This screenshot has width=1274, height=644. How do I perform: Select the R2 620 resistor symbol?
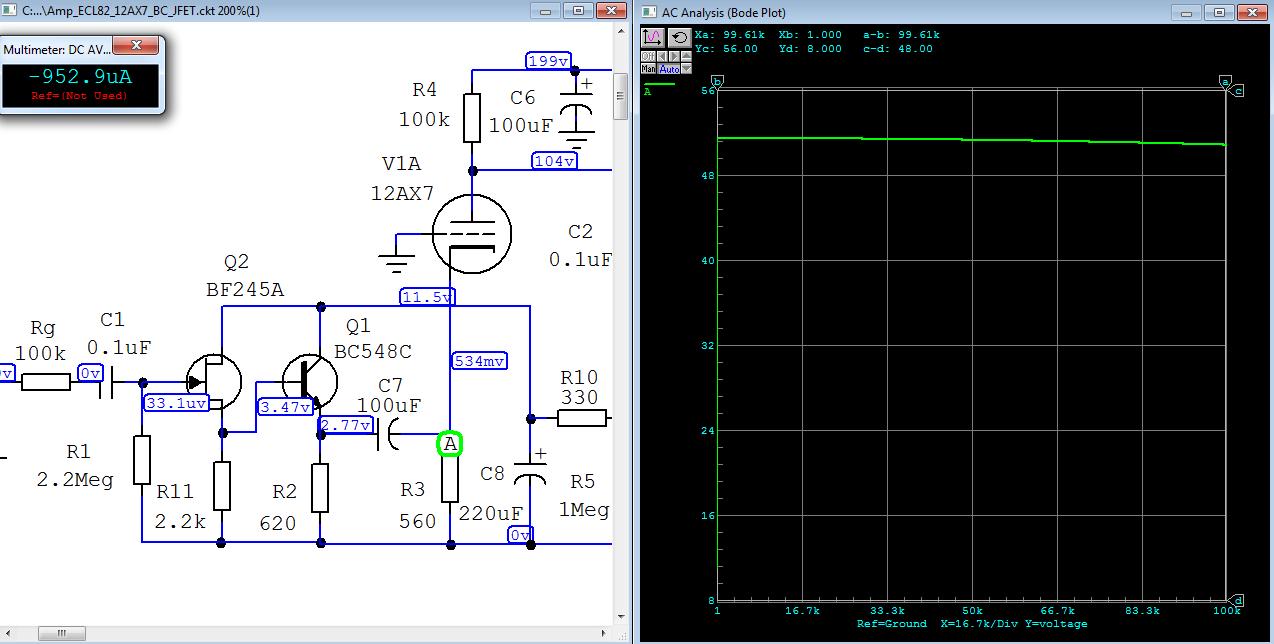tap(320, 488)
